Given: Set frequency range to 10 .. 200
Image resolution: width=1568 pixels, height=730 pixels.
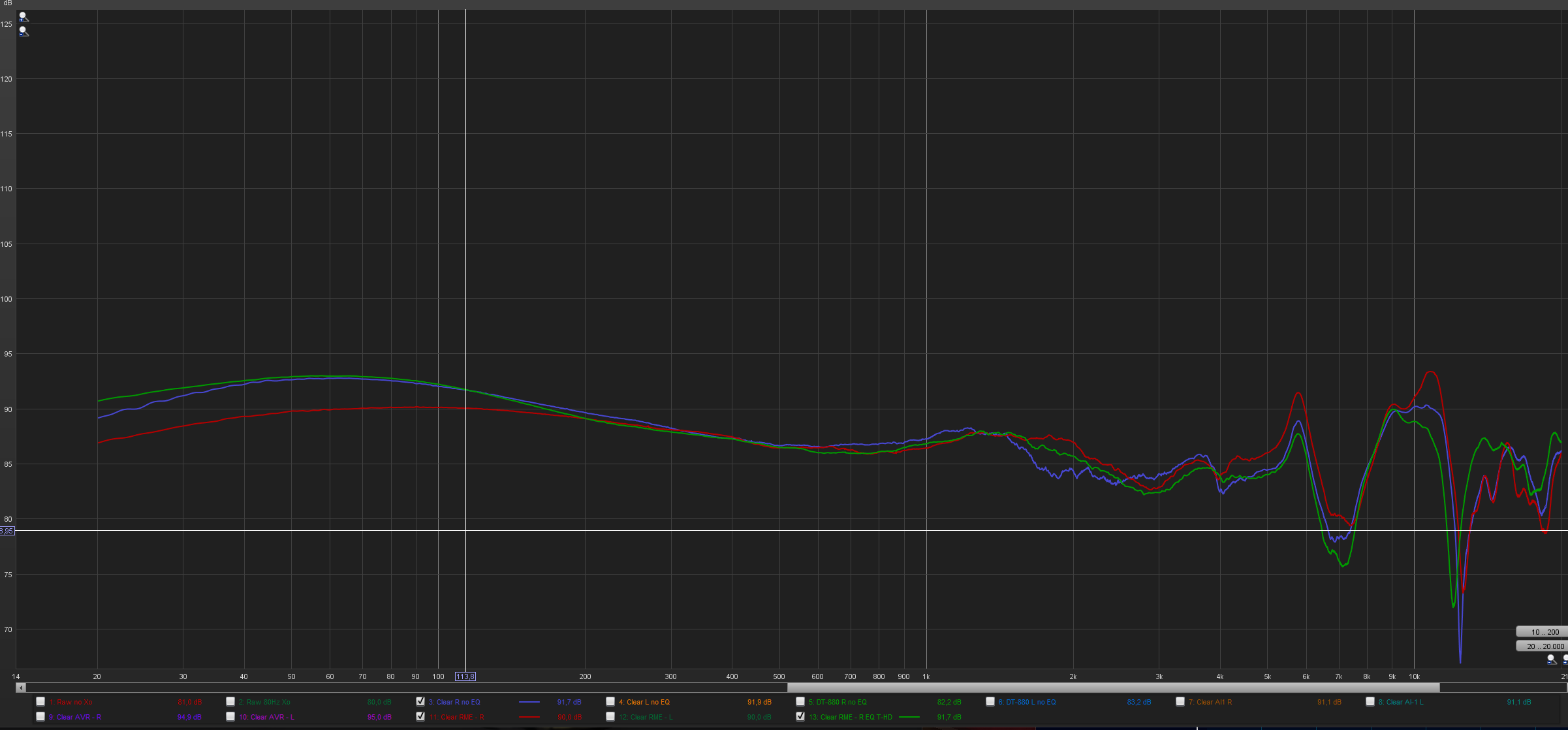Looking at the screenshot, I should point(1542,631).
